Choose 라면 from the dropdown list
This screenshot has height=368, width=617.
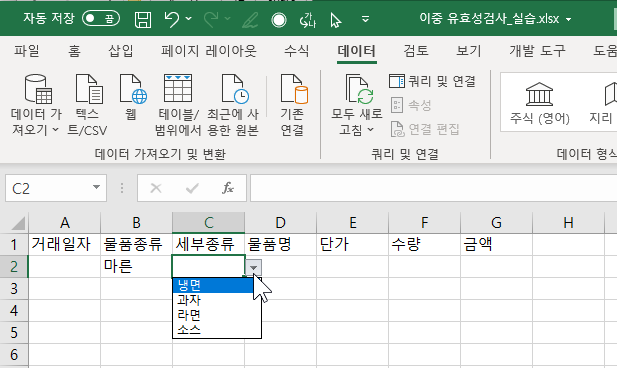(217, 315)
